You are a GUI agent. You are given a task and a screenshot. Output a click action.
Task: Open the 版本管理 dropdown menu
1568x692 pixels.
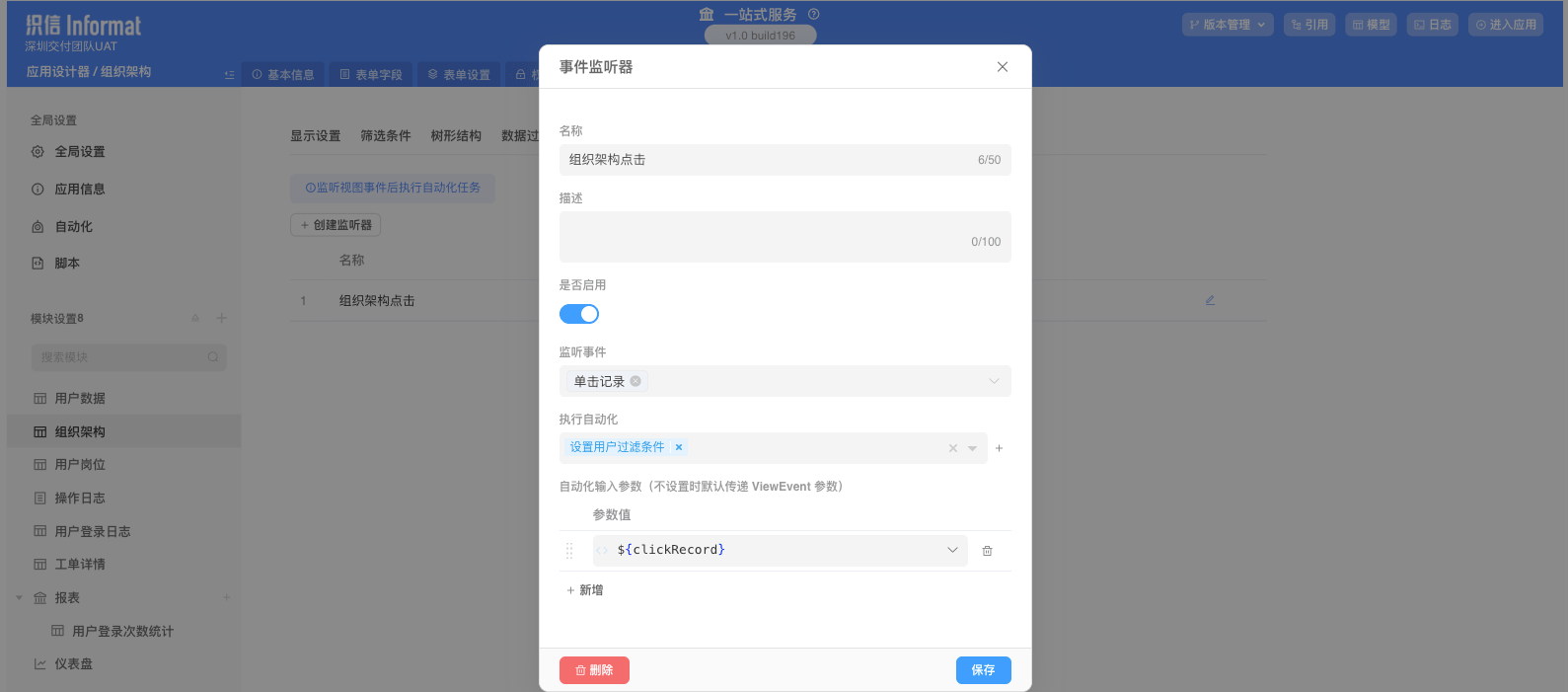(1228, 25)
